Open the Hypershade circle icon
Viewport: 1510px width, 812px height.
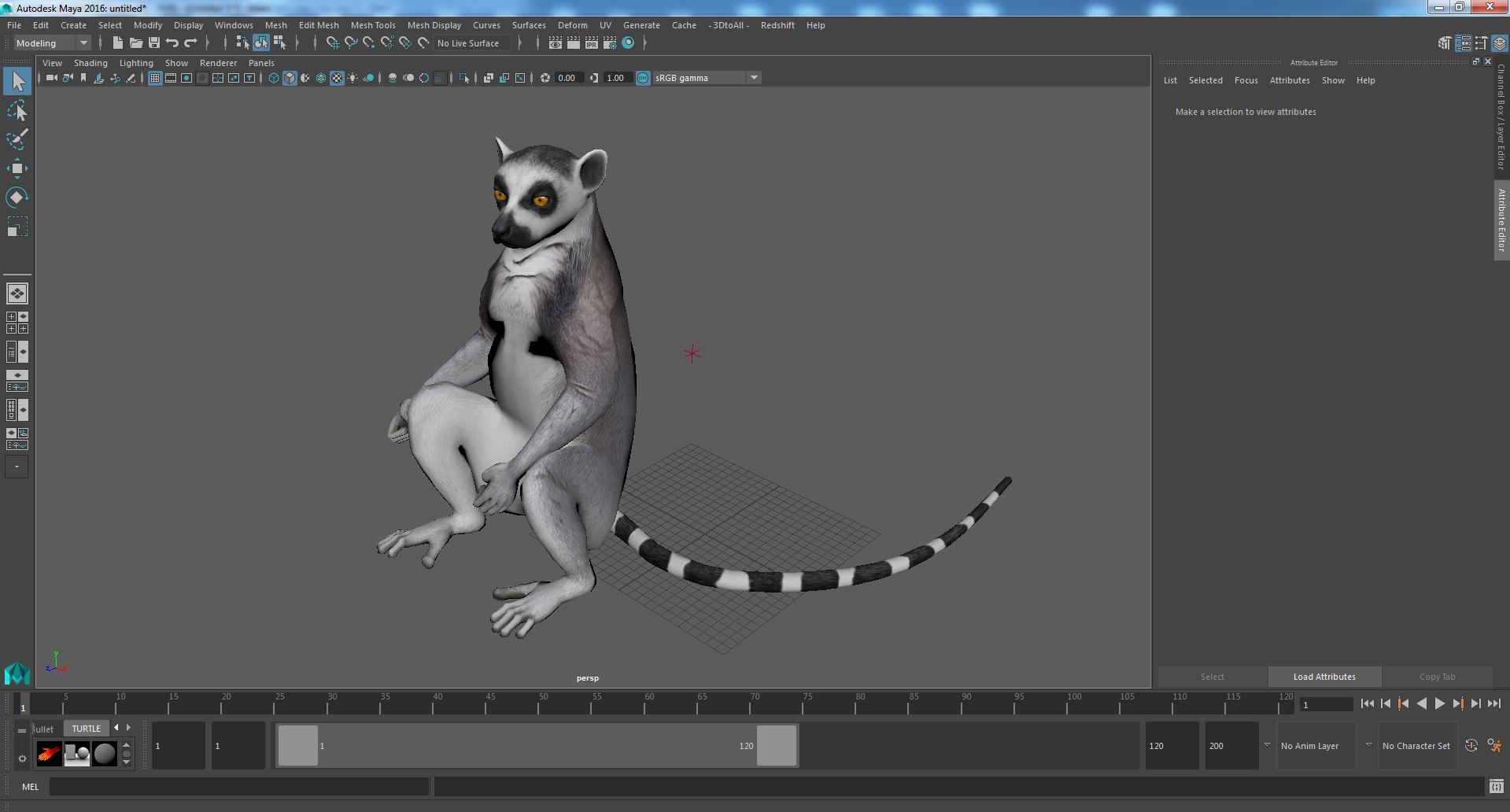pyautogui.click(x=628, y=43)
